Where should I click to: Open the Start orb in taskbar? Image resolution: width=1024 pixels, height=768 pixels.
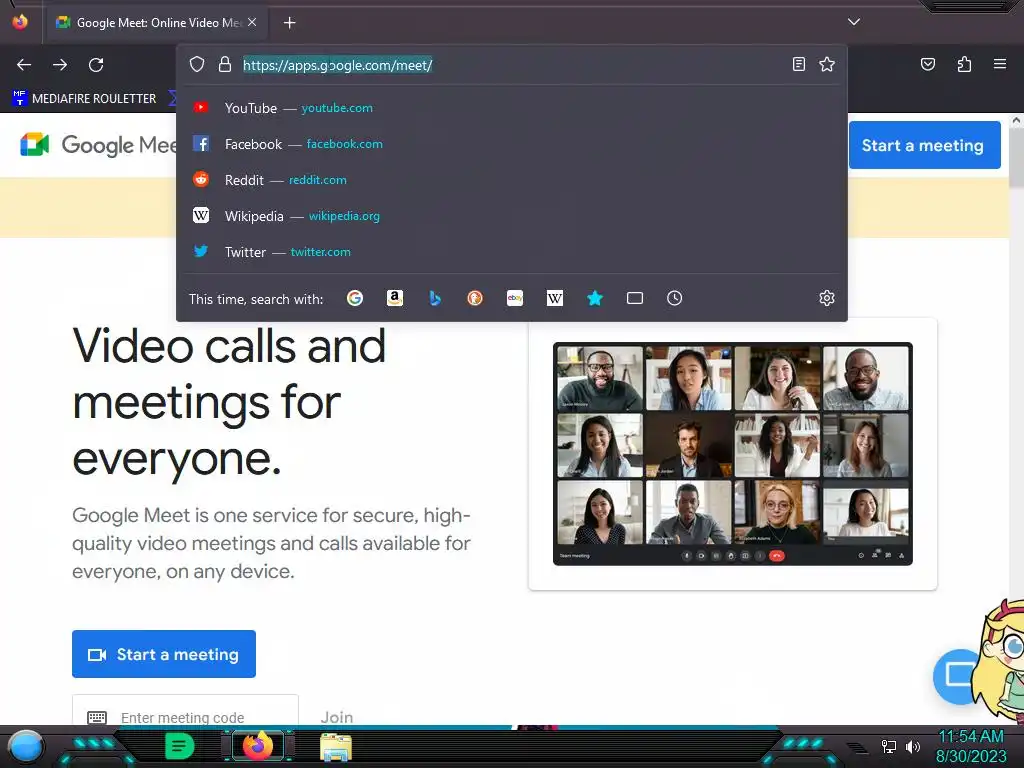(x=26, y=746)
